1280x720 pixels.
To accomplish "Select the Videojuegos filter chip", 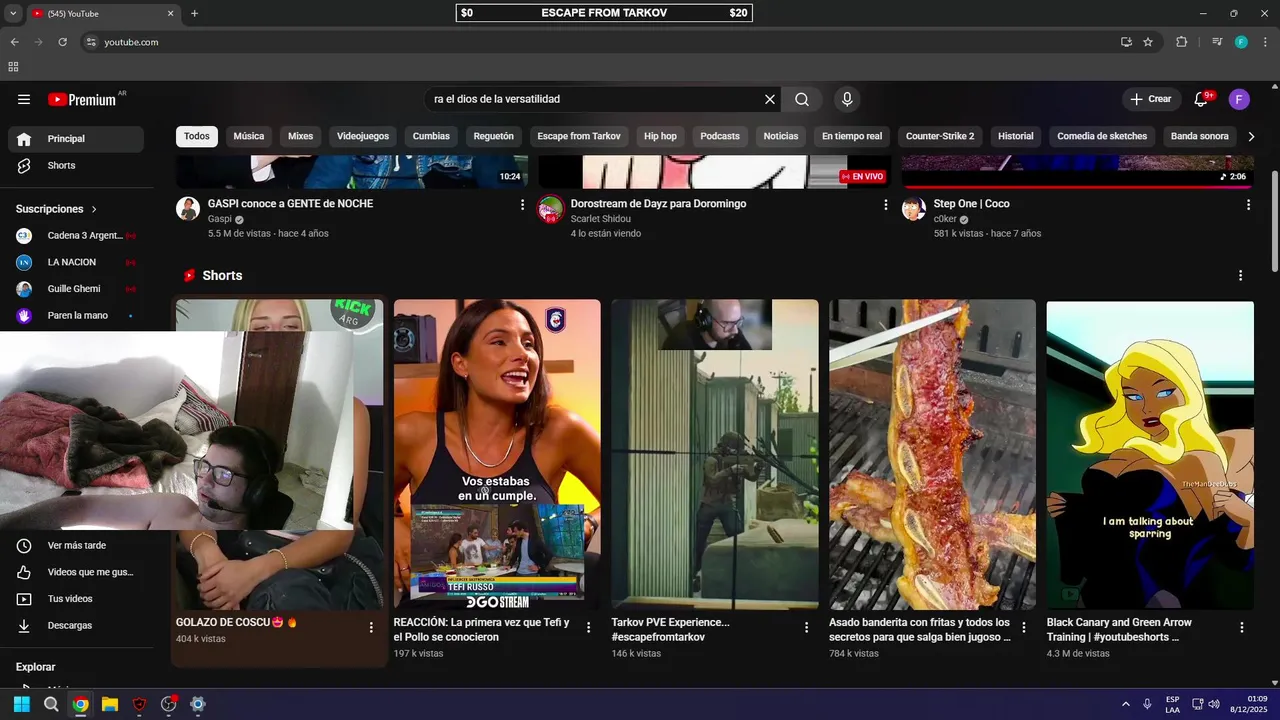I will 363,136.
